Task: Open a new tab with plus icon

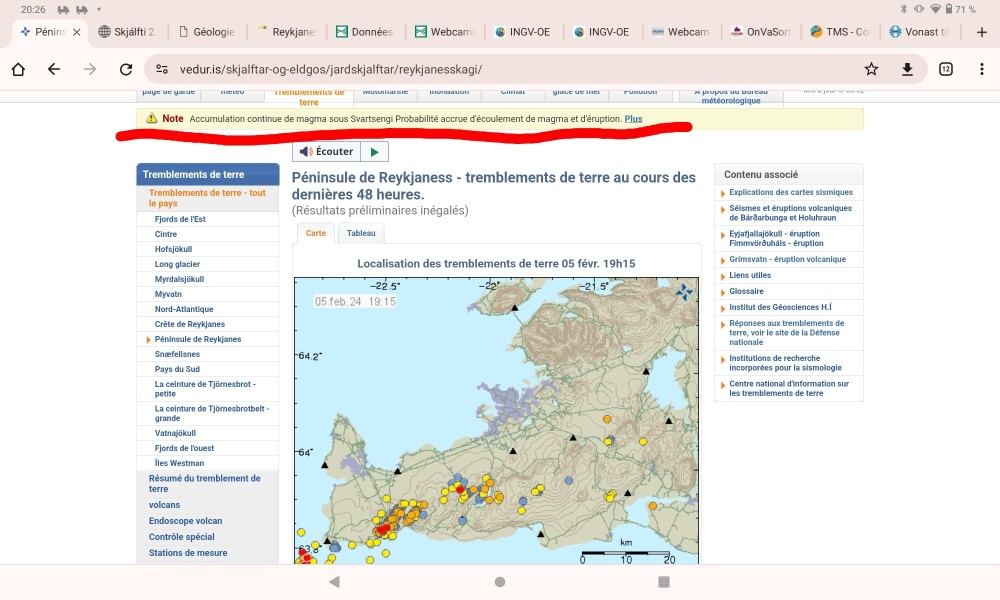Action: (981, 31)
